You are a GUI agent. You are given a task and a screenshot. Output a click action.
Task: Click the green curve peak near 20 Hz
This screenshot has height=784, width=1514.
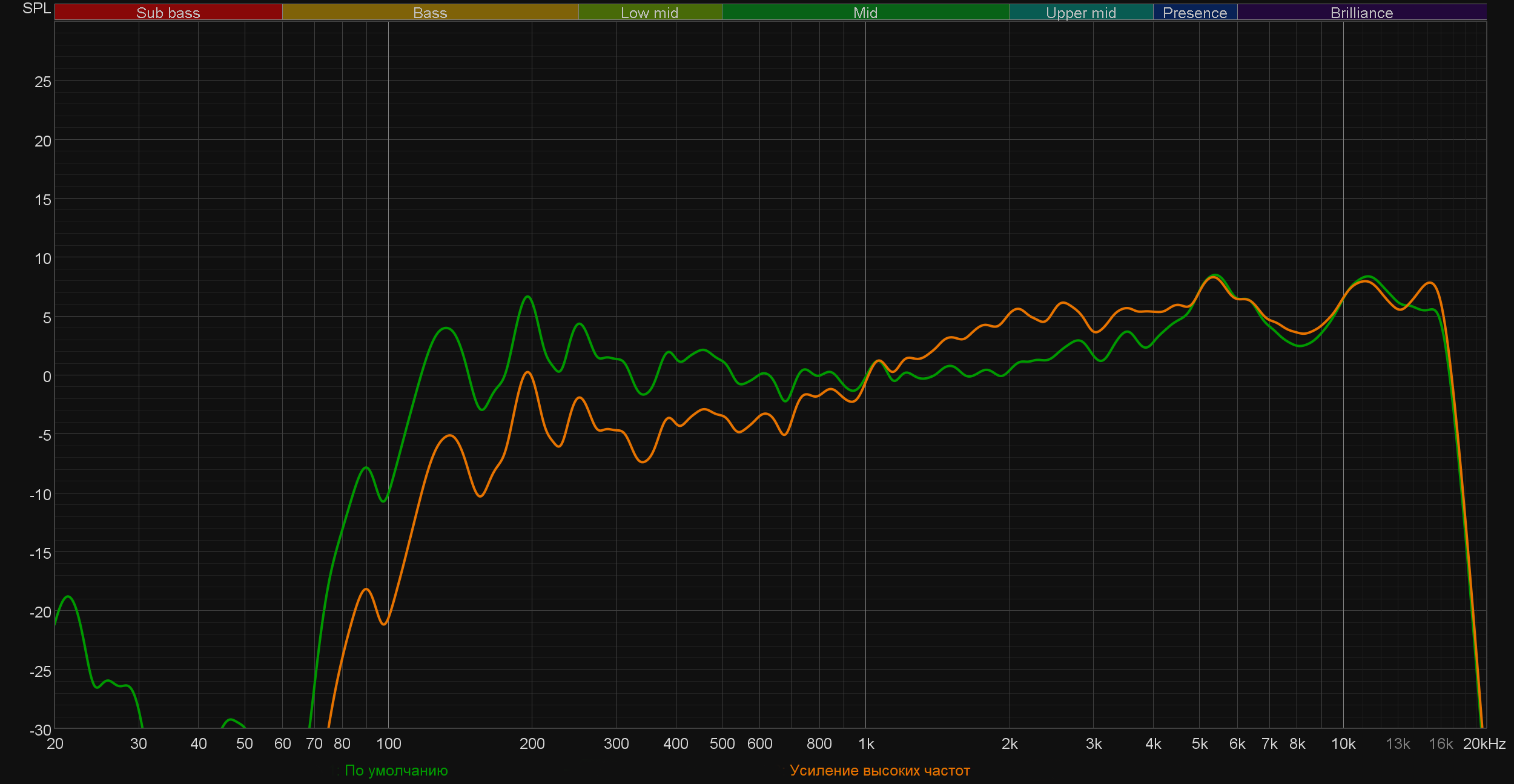click(68, 597)
